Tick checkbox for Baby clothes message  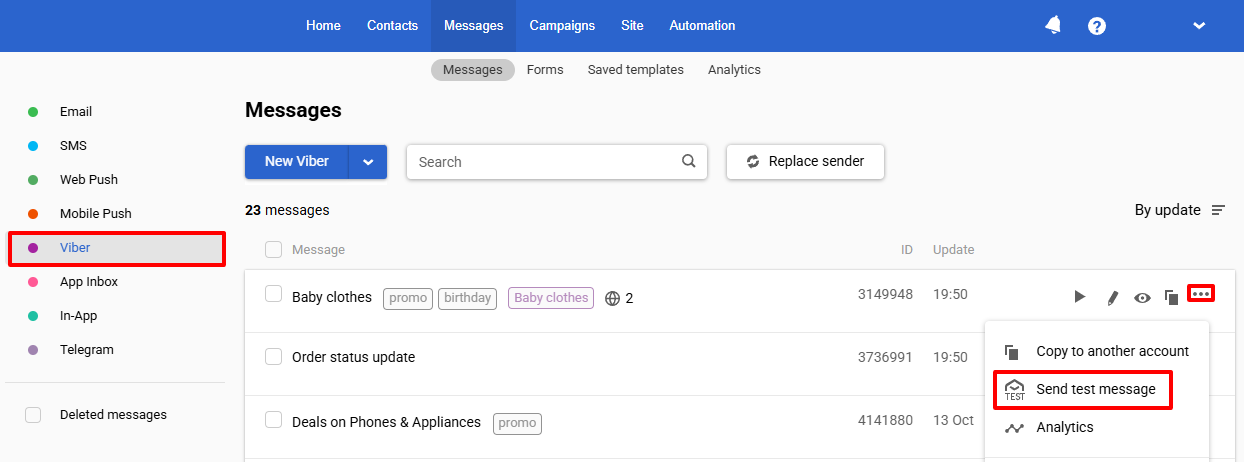pyautogui.click(x=273, y=294)
